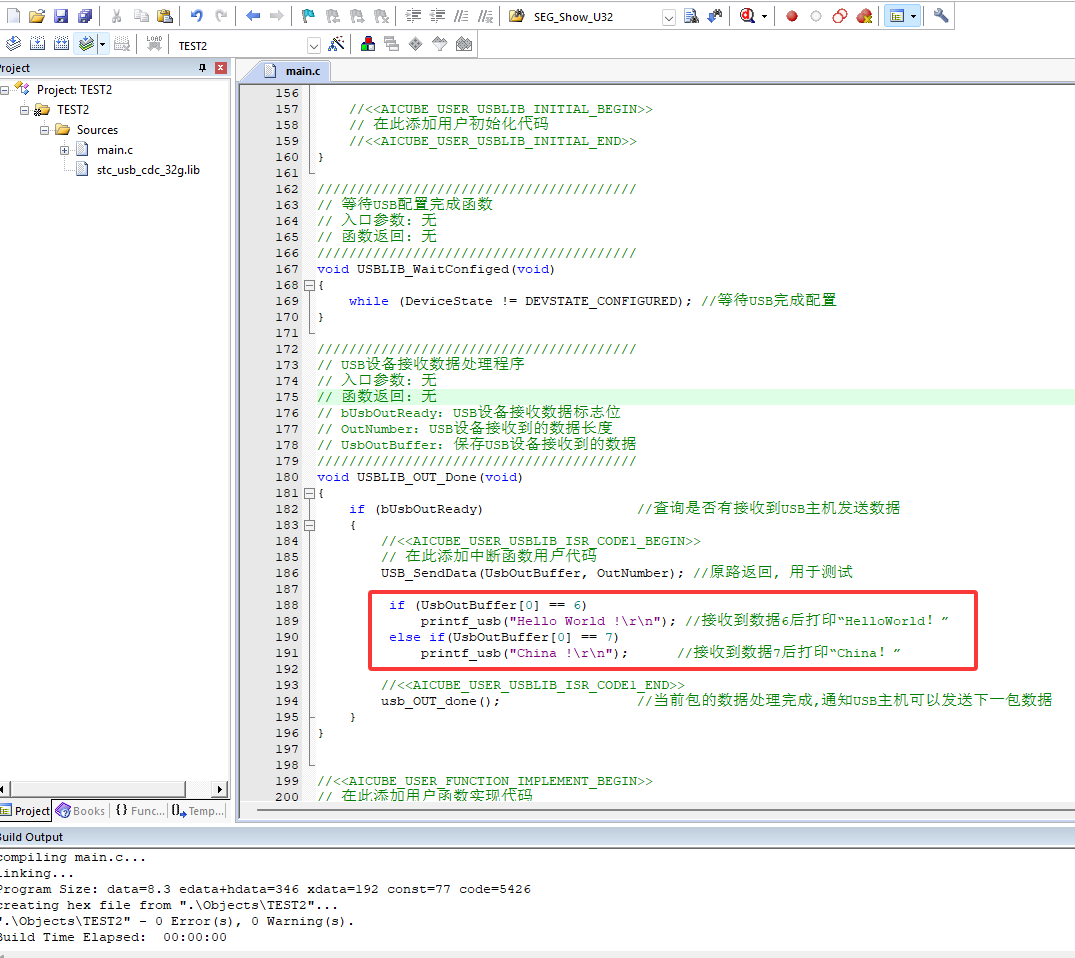Select the Project panel tab
This screenshot has height=958, width=1075.
pyautogui.click(x=25, y=811)
